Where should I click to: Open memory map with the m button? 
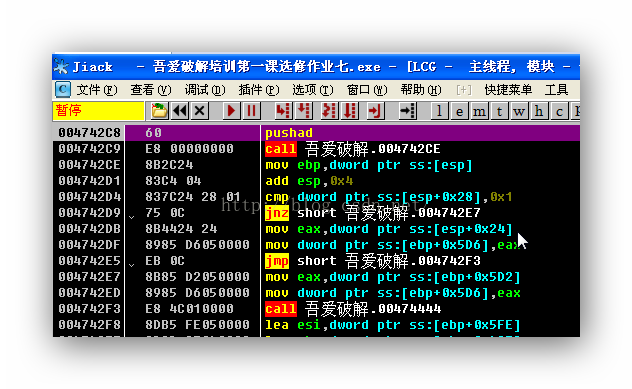(x=479, y=111)
